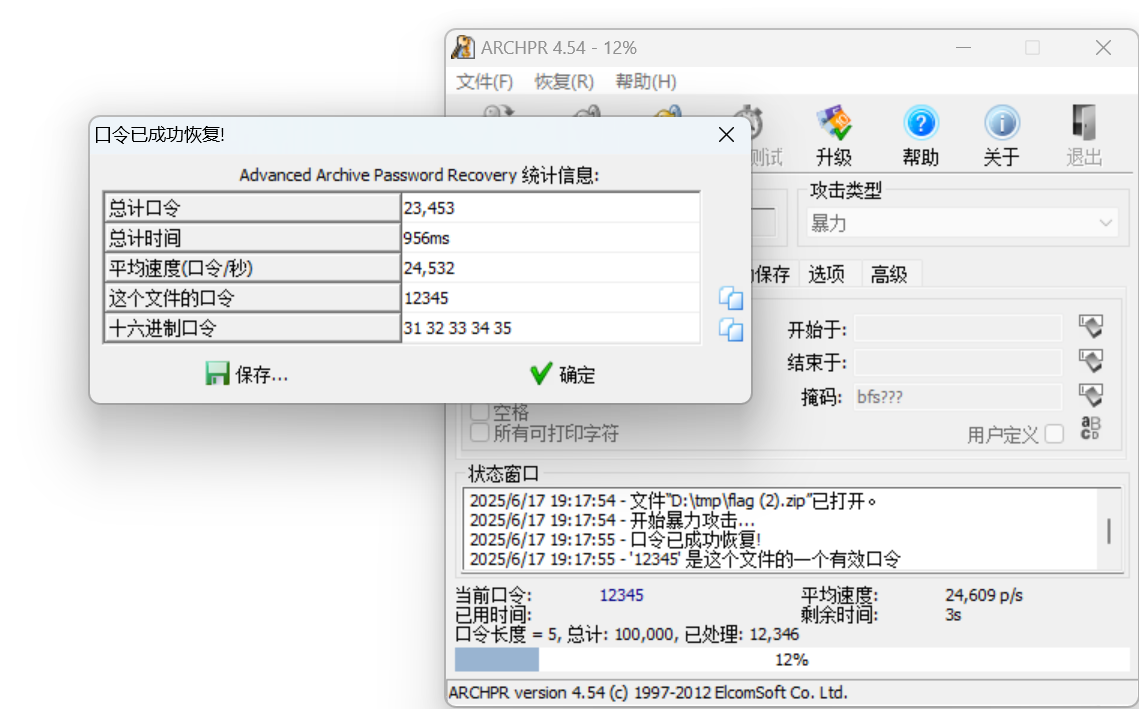Viewport: 1139px width, 709px height.
Task: Open Help (帮助) toolbar icon
Action: click(920, 123)
